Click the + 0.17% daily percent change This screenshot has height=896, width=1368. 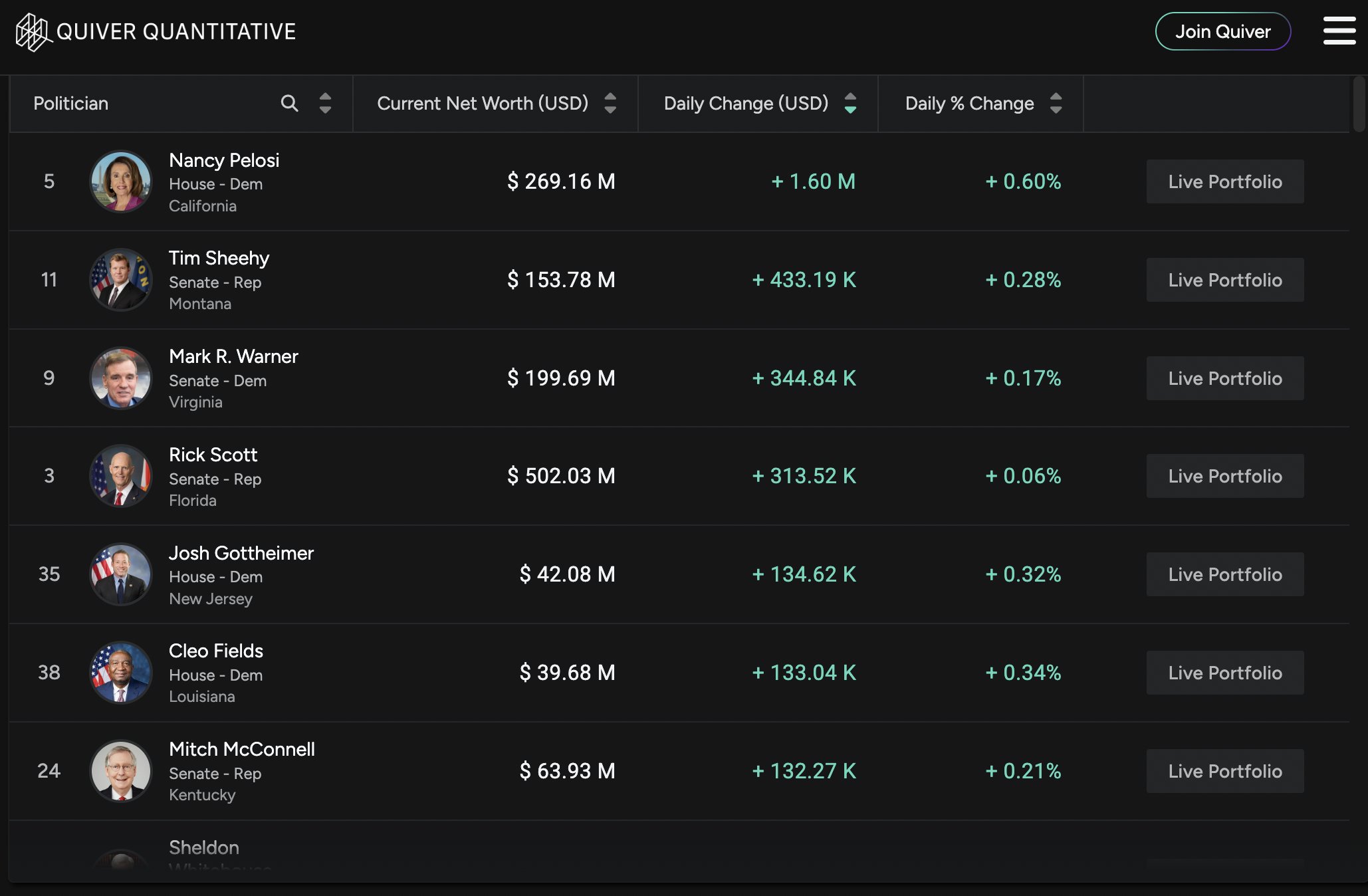(x=1023, y=378)
